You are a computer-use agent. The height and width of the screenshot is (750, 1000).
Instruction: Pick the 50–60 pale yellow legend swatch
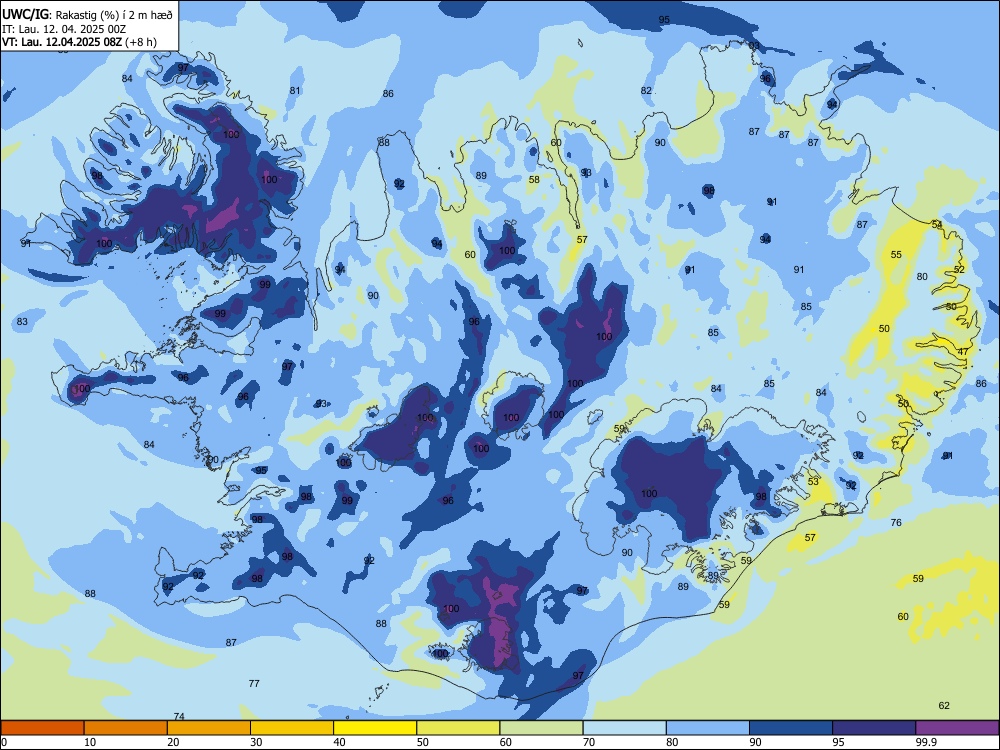click(458, 728)
